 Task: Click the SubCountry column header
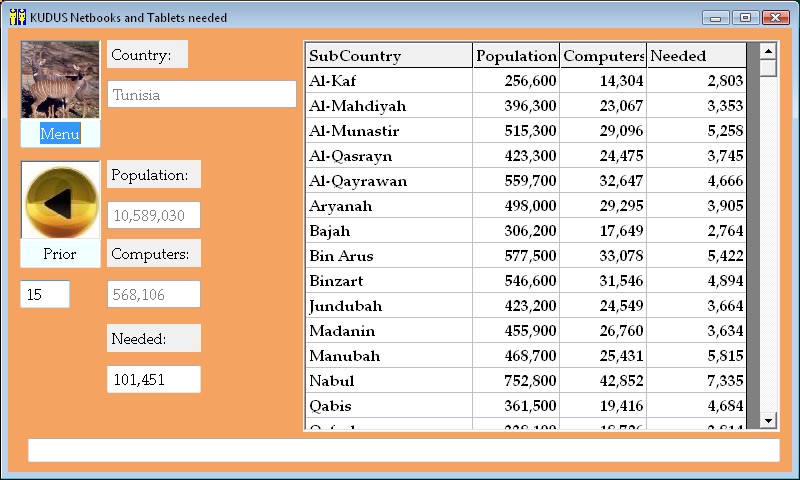tap(389, 56)
